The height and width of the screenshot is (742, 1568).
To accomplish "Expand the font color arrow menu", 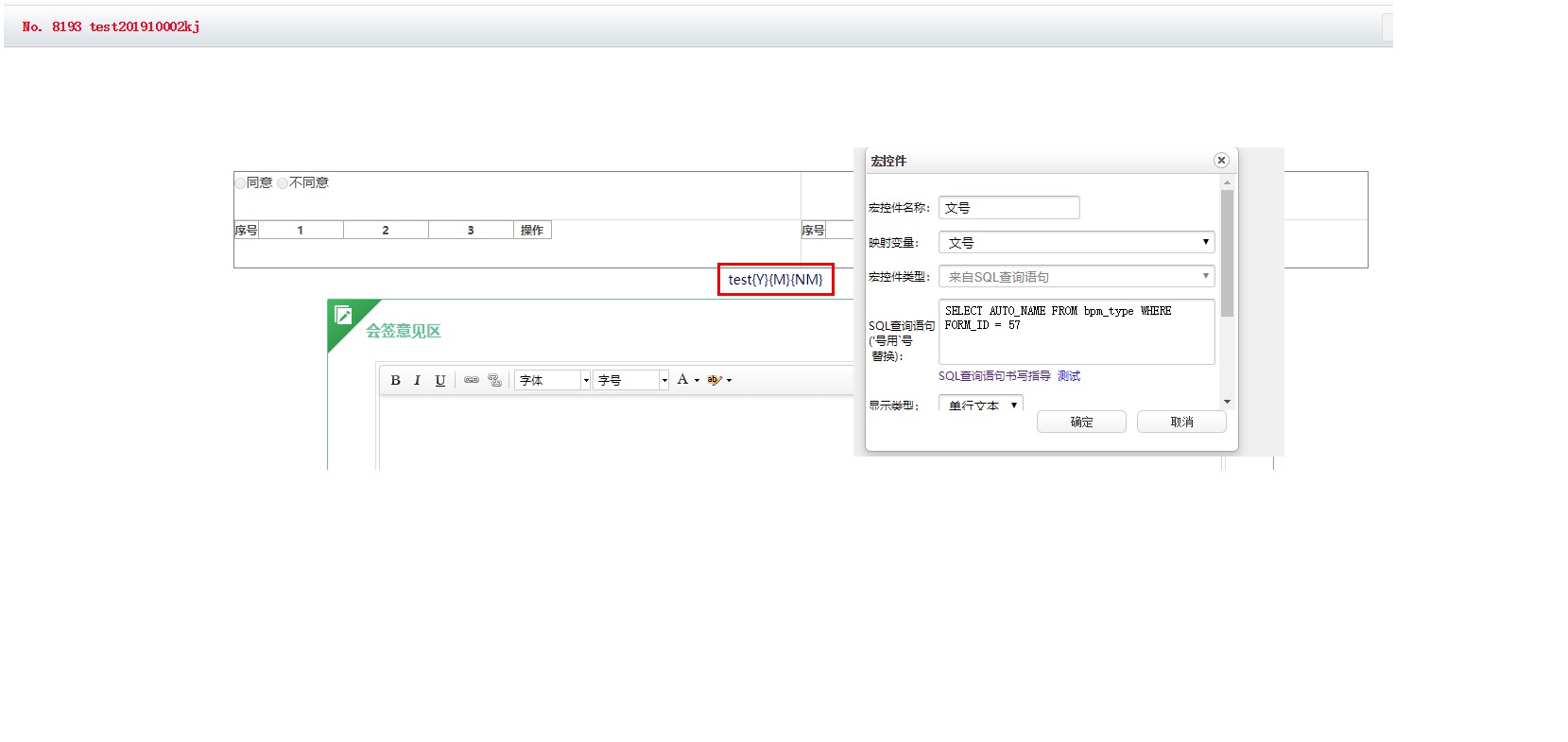I will tap(697, 380).
